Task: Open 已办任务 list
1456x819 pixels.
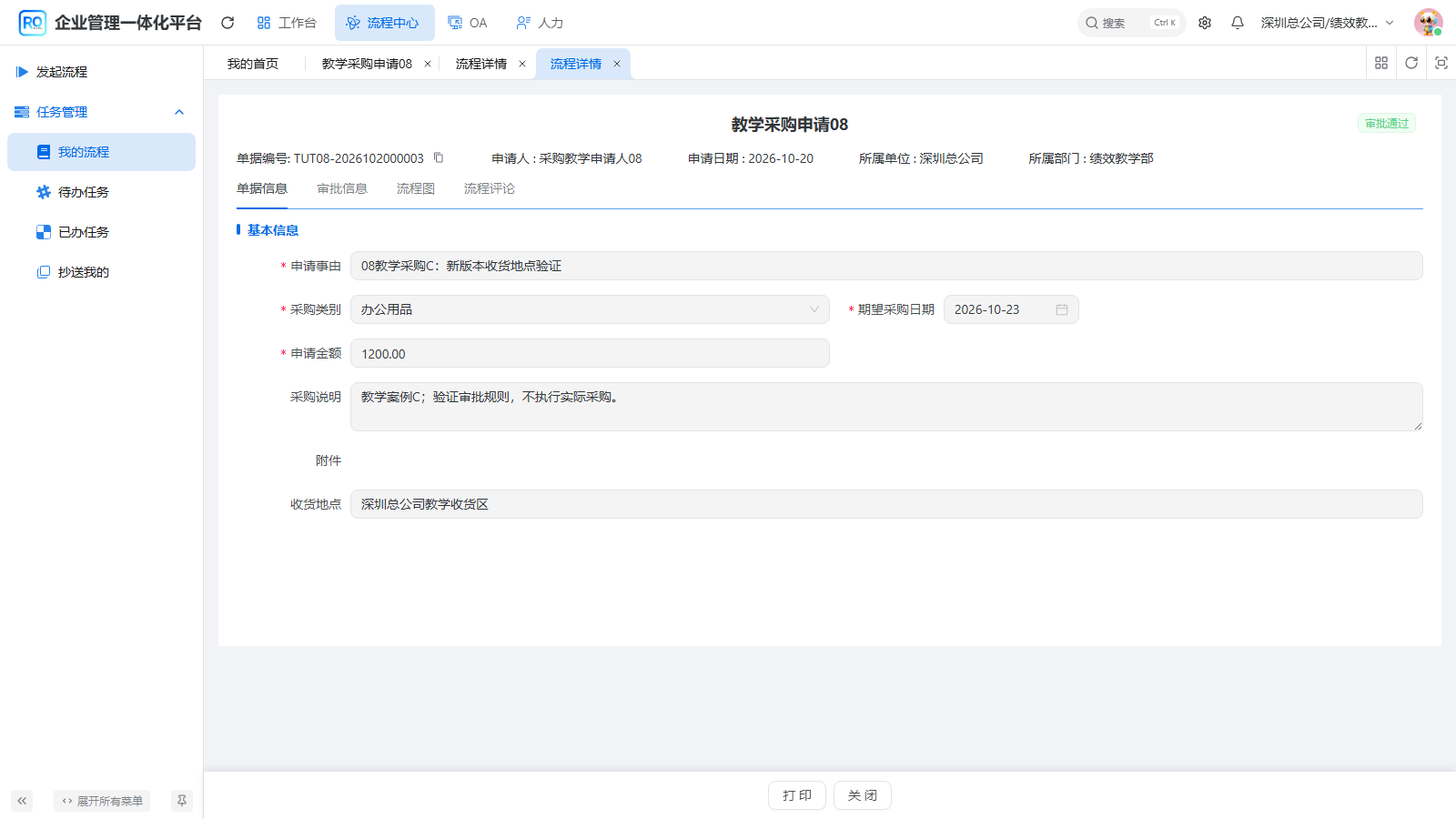Action: point(101,232)
